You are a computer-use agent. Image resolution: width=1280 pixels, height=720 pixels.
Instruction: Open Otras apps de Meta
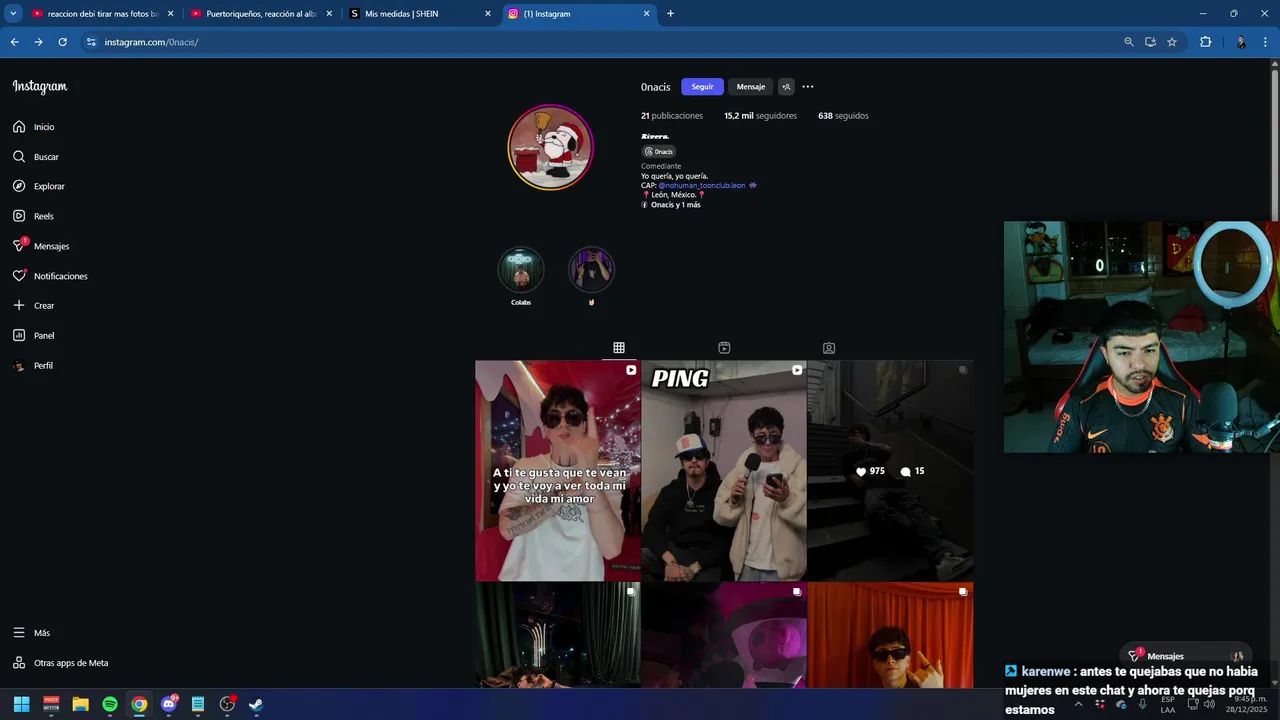click(60, 663)
